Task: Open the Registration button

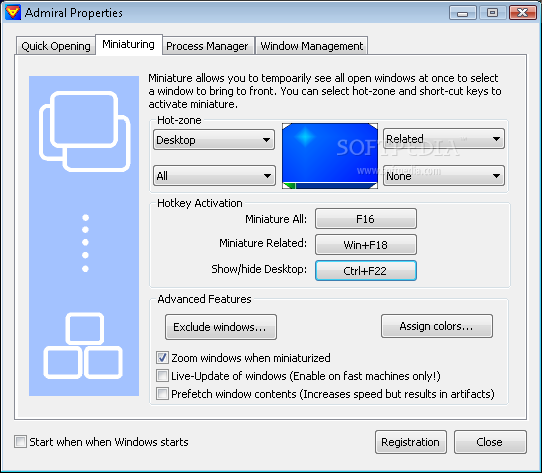Action: (411, 442)
